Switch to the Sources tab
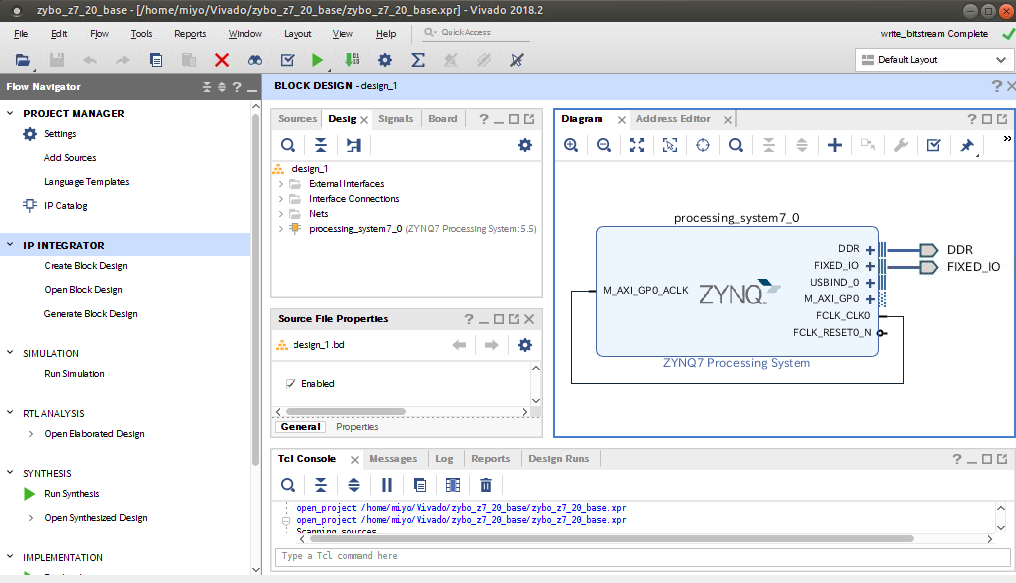The width and height of the screenshot is (1016, 583). [297, 119]
